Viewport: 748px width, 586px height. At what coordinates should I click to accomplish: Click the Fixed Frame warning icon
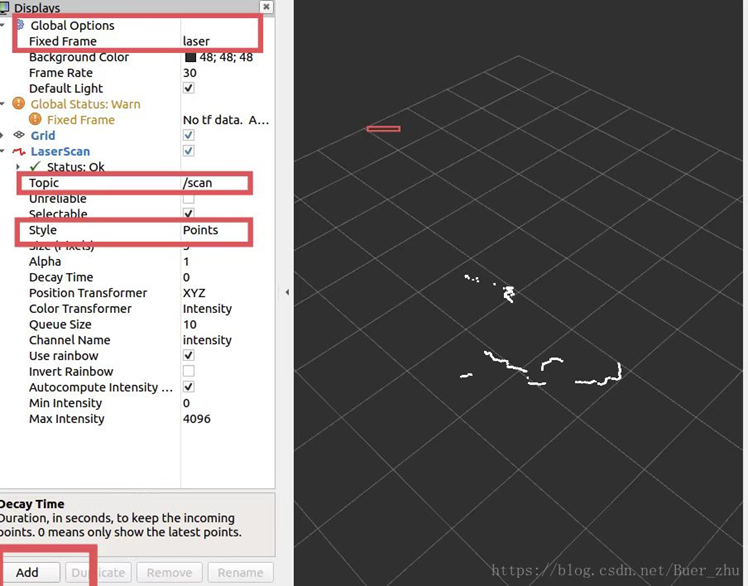click(x=35, y=119)
